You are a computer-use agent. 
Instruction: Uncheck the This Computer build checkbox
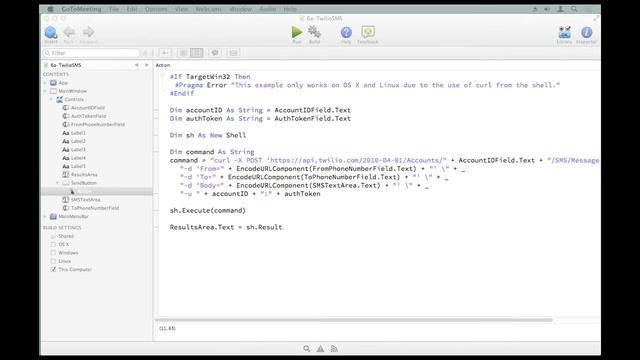pos(53,269)
